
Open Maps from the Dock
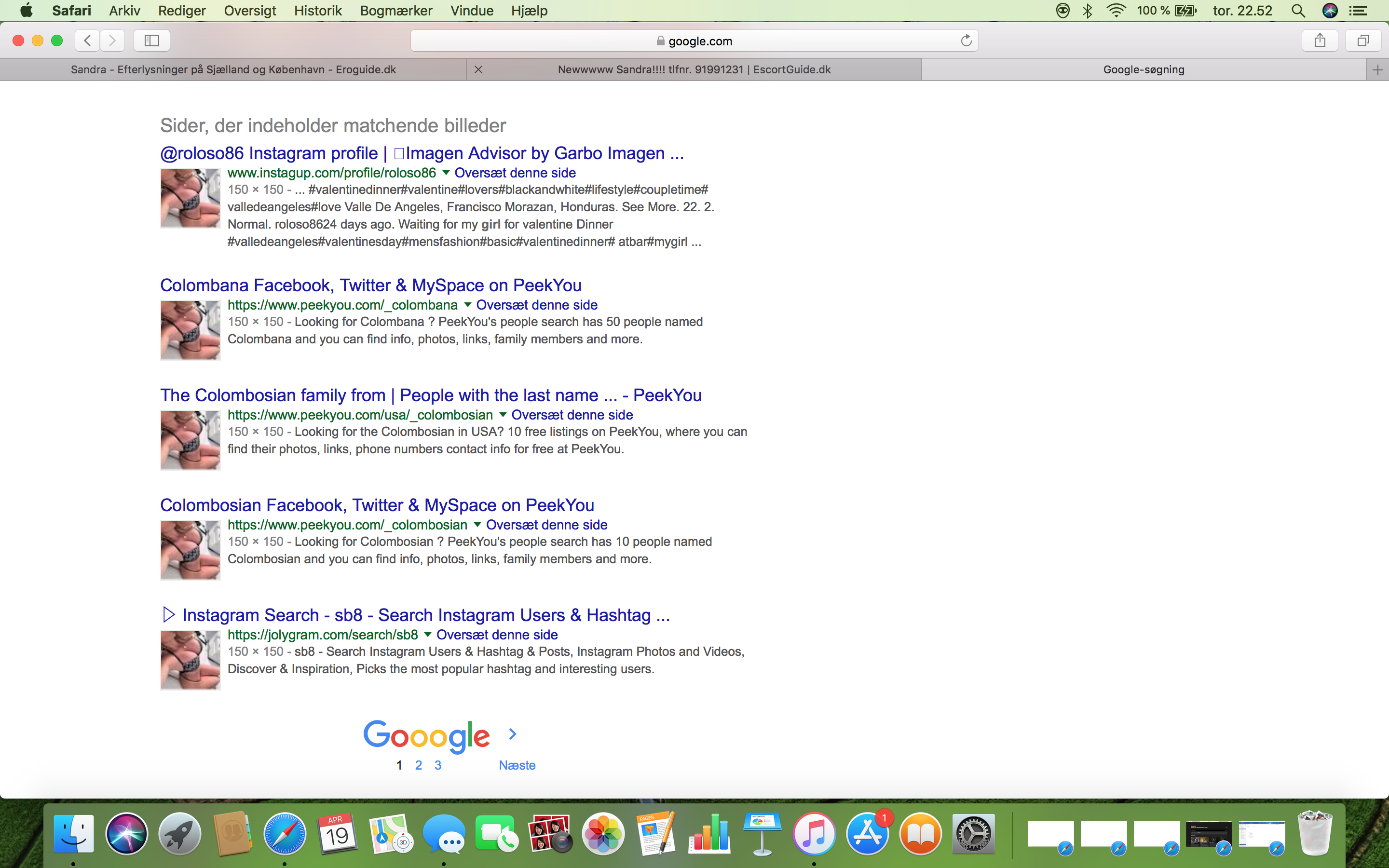392,834
